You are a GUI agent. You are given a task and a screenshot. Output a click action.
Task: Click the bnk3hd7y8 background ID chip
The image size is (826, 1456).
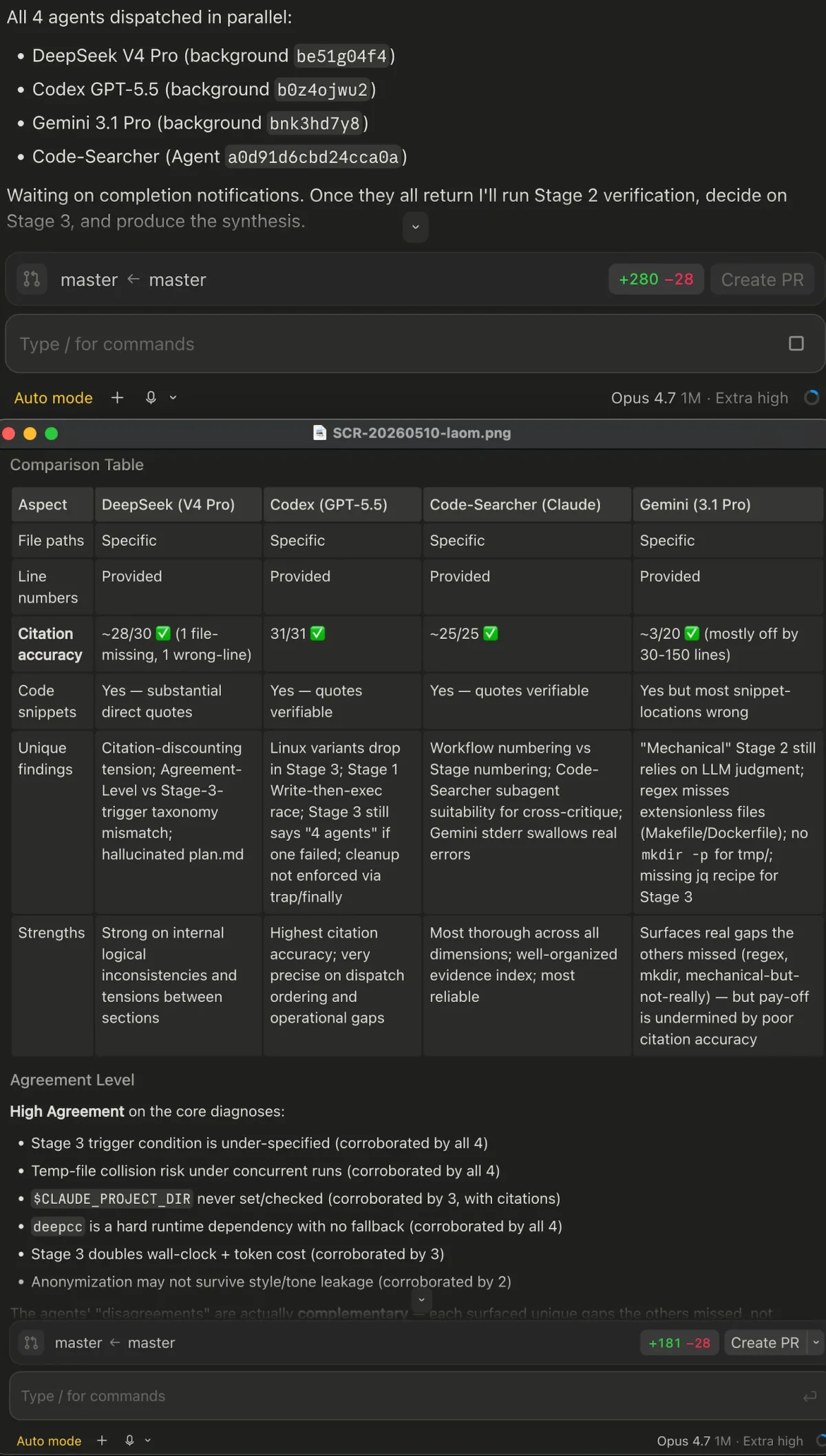coord(315,123)
